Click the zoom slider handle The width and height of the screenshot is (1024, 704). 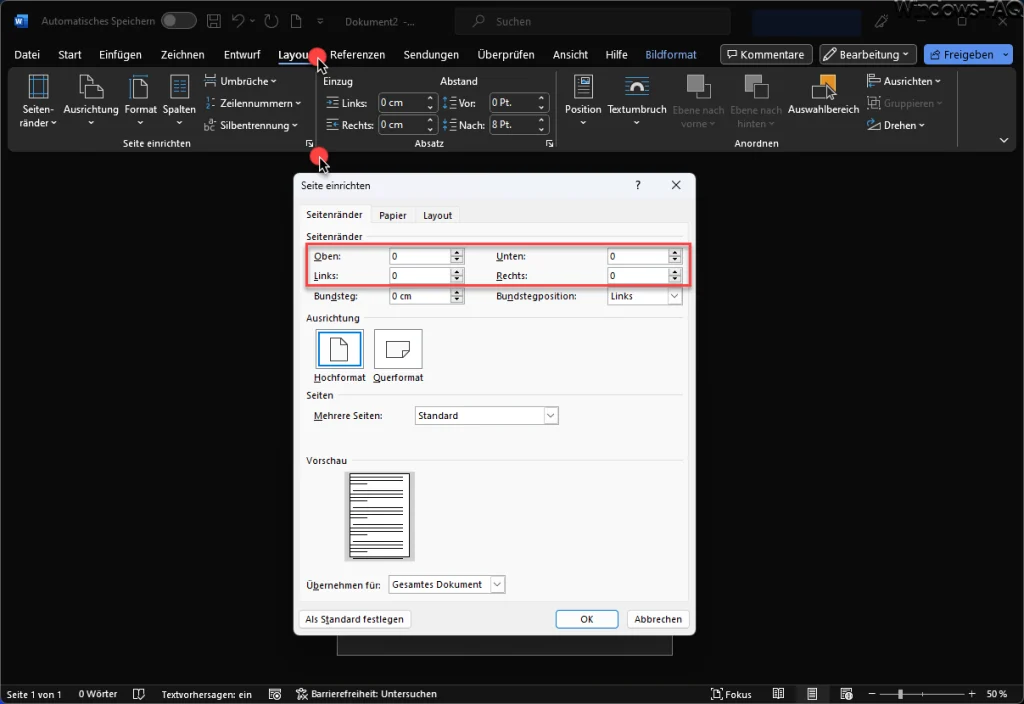pos(901,694)
